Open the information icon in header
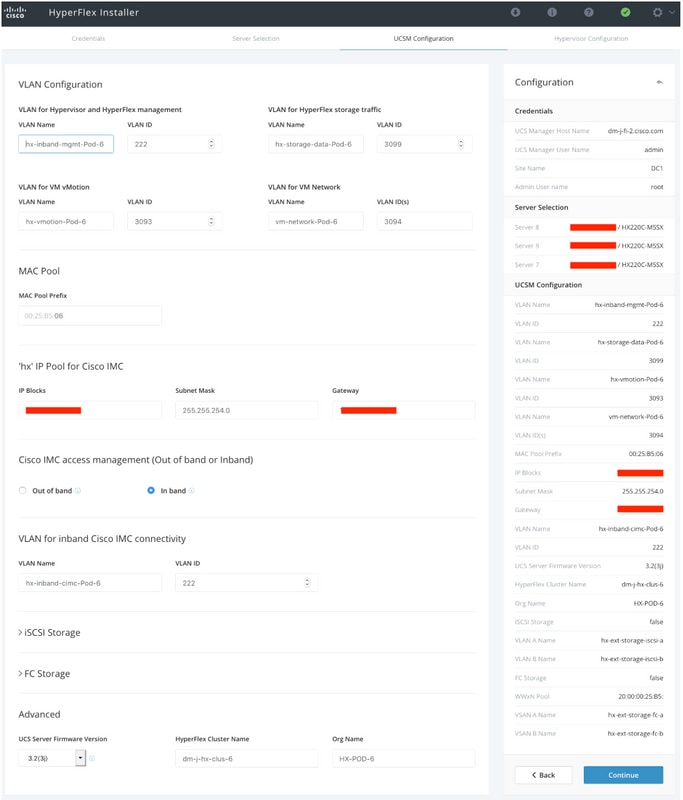The width and height of the screenshot is (683, 800). click(x=552, y=12)
